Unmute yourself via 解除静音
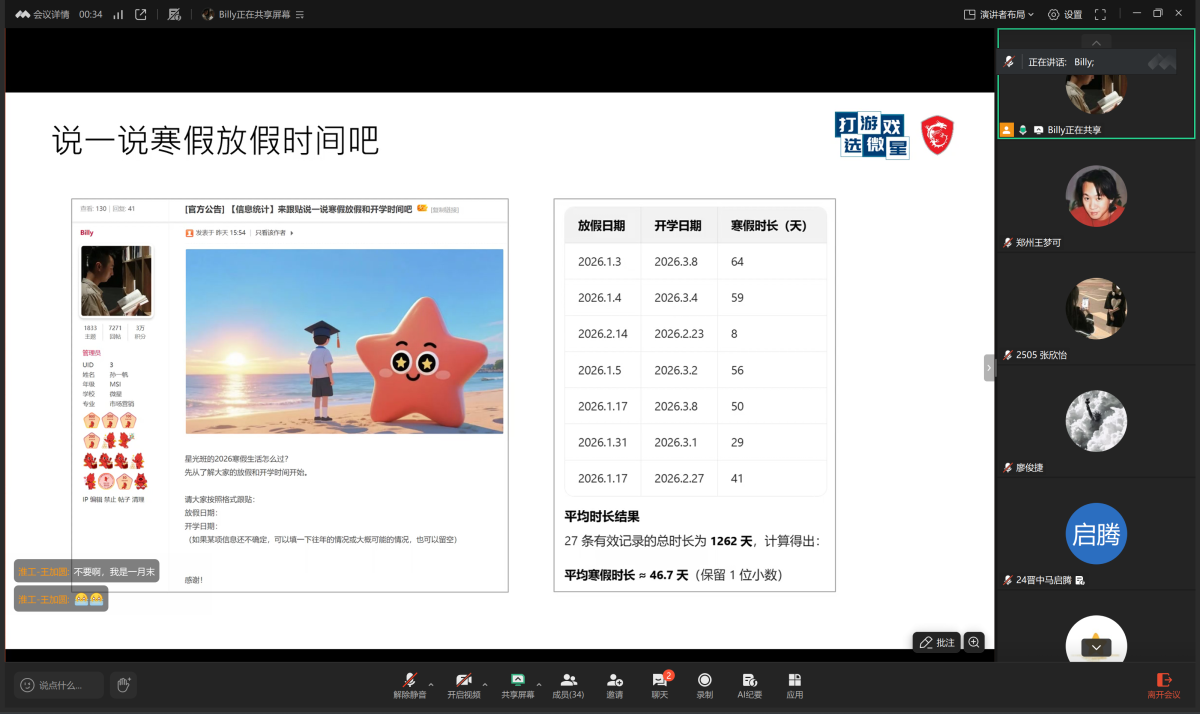Screen dimensions: 1200x714 (411, 685)
